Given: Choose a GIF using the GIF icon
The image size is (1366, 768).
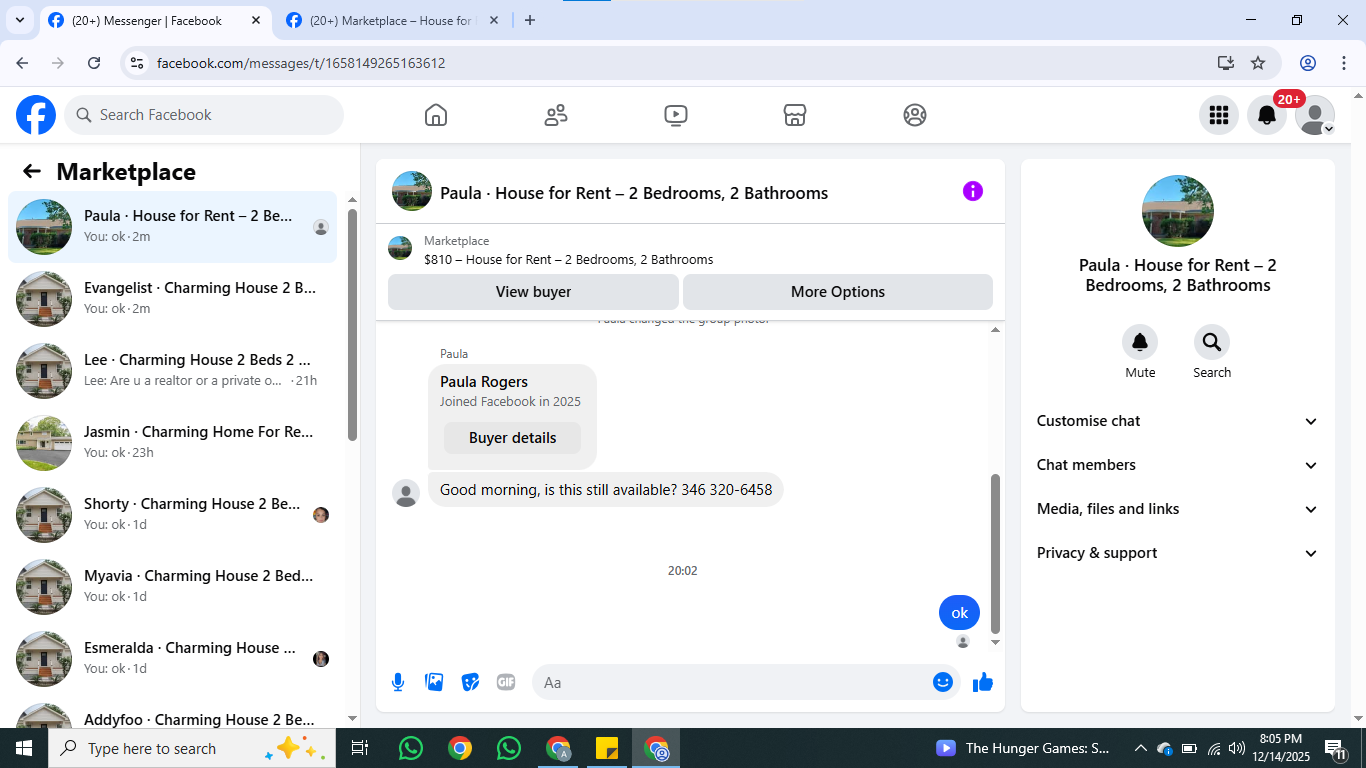Looking at the screenshot, I should 506,682.
